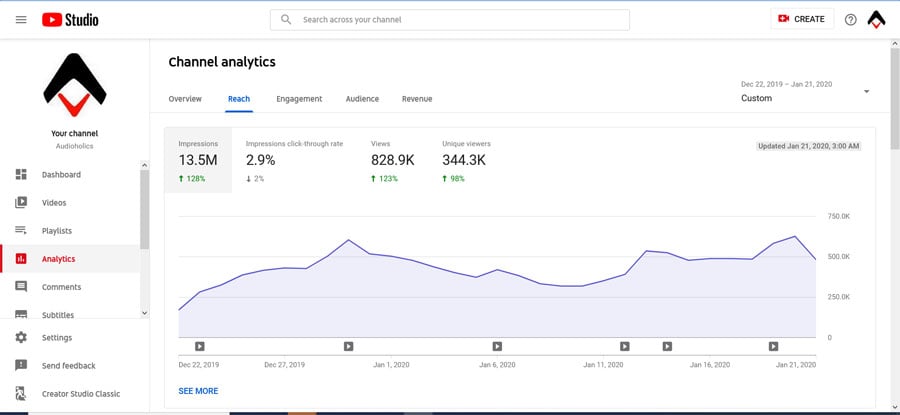900x415 pixels.
Task: Open the Revenue tab
Action: pyautogui.click(x=417, y=99)
